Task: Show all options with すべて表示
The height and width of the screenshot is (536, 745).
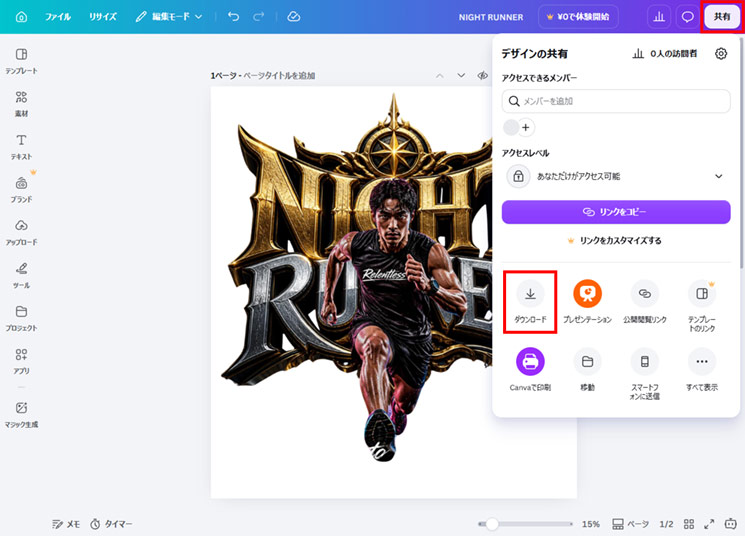Action: coord(702,370)
